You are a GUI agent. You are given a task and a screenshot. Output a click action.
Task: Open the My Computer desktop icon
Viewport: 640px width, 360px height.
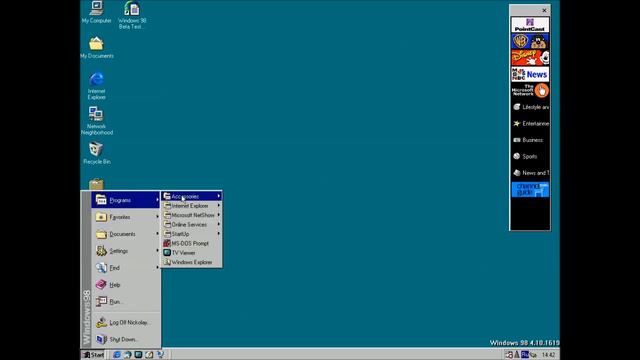coord(96,12)
